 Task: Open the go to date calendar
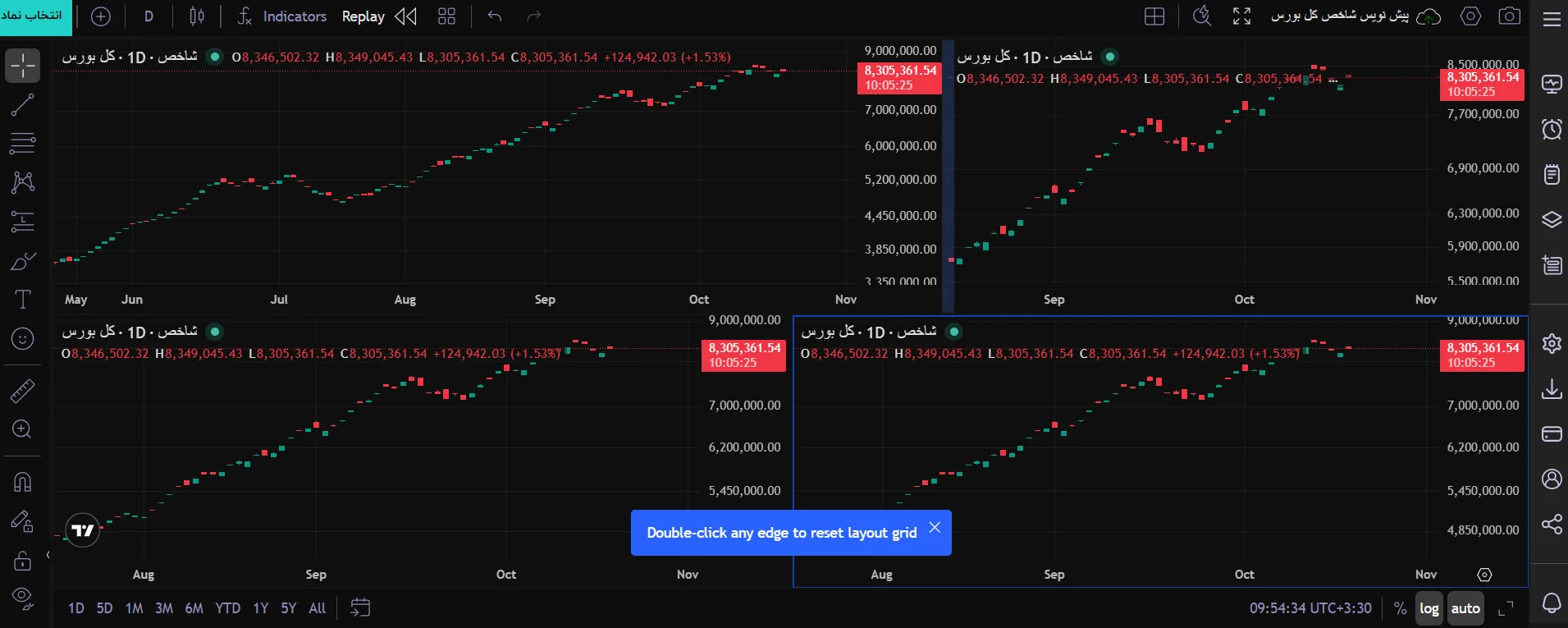(360, 607)
